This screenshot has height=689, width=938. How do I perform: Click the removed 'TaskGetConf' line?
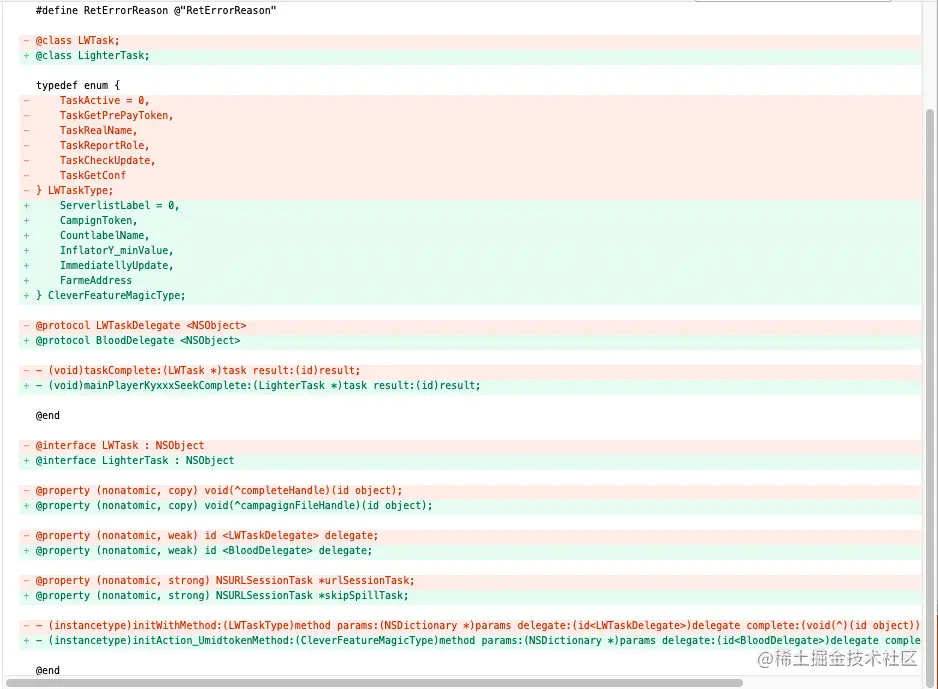click(470, 175)
